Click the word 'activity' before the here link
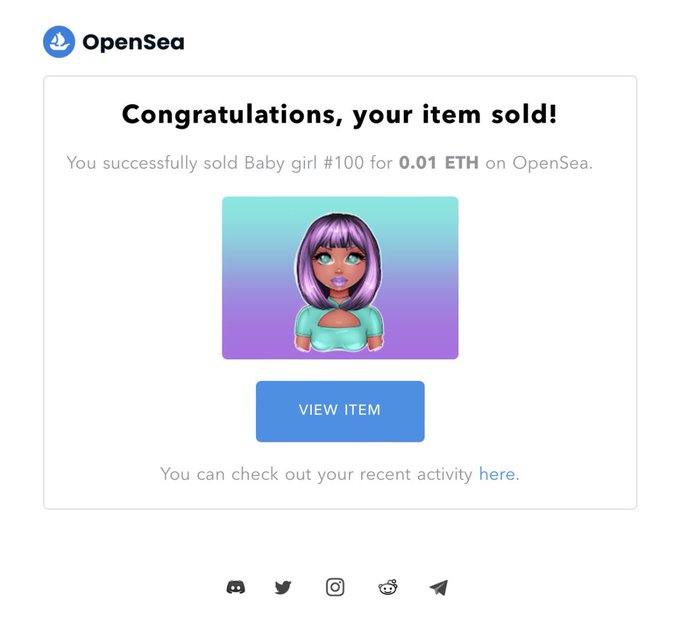 point(445,474)
